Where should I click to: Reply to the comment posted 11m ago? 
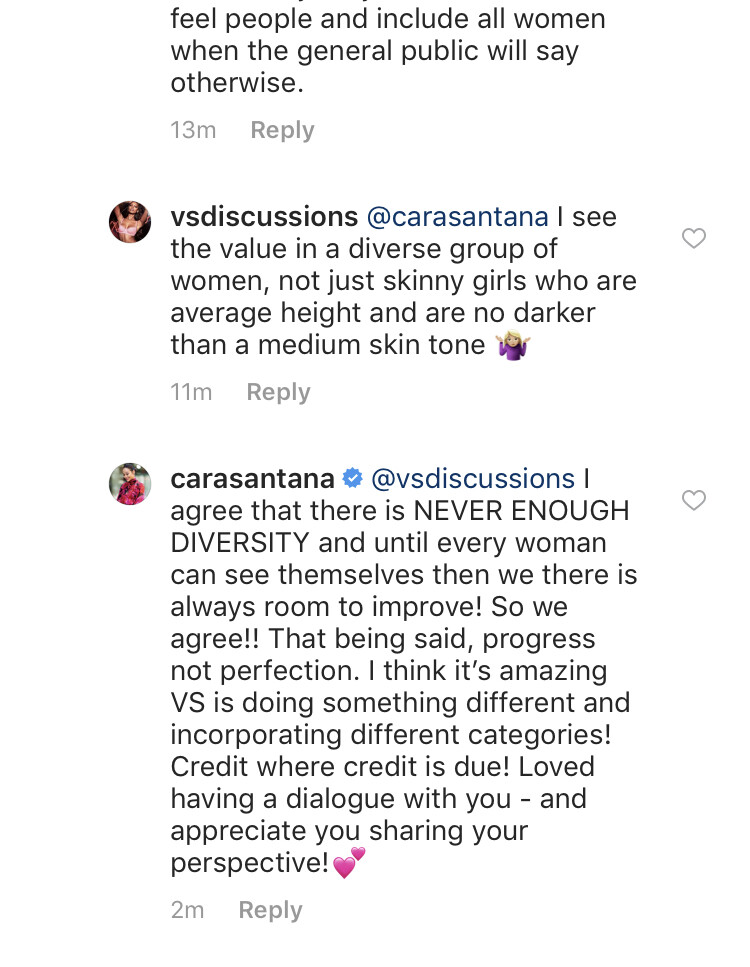tap(278, 392)
